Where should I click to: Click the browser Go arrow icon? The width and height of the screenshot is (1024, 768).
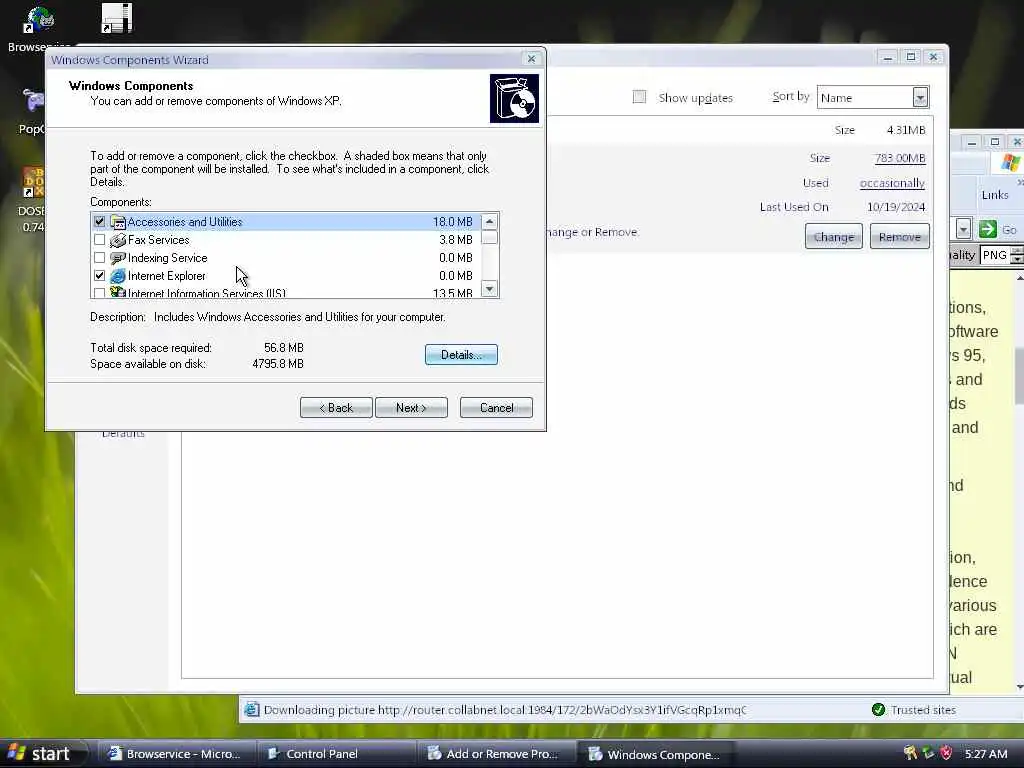click(x=987, y=229)
